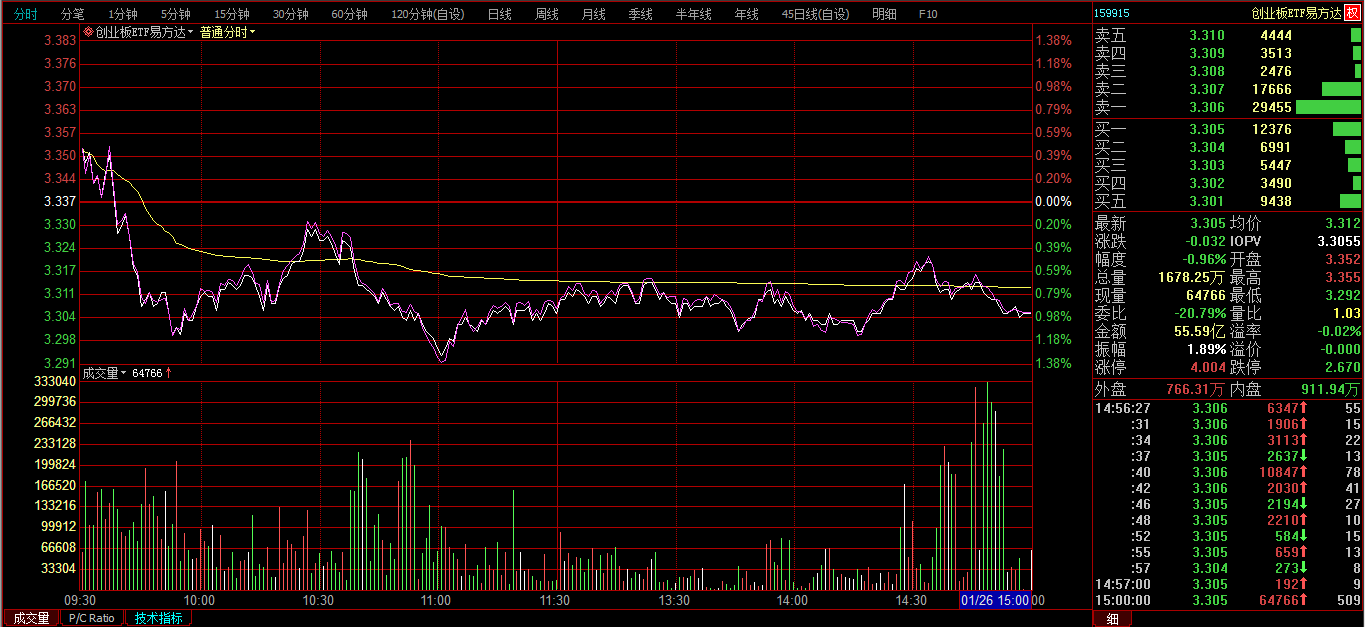Switch to 周线 weekly chart
Viewport: 1365px width, 627px height.
coord(546,14)
